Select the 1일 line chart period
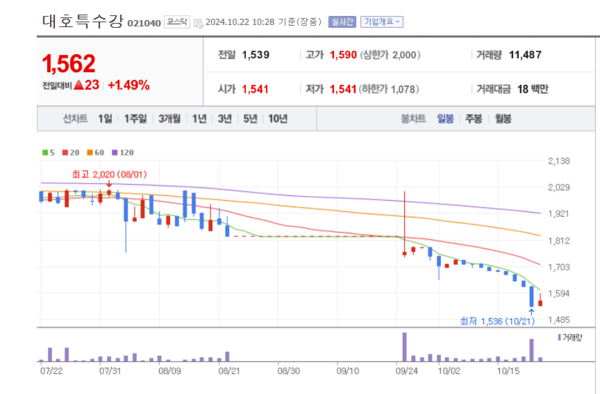 105,119
